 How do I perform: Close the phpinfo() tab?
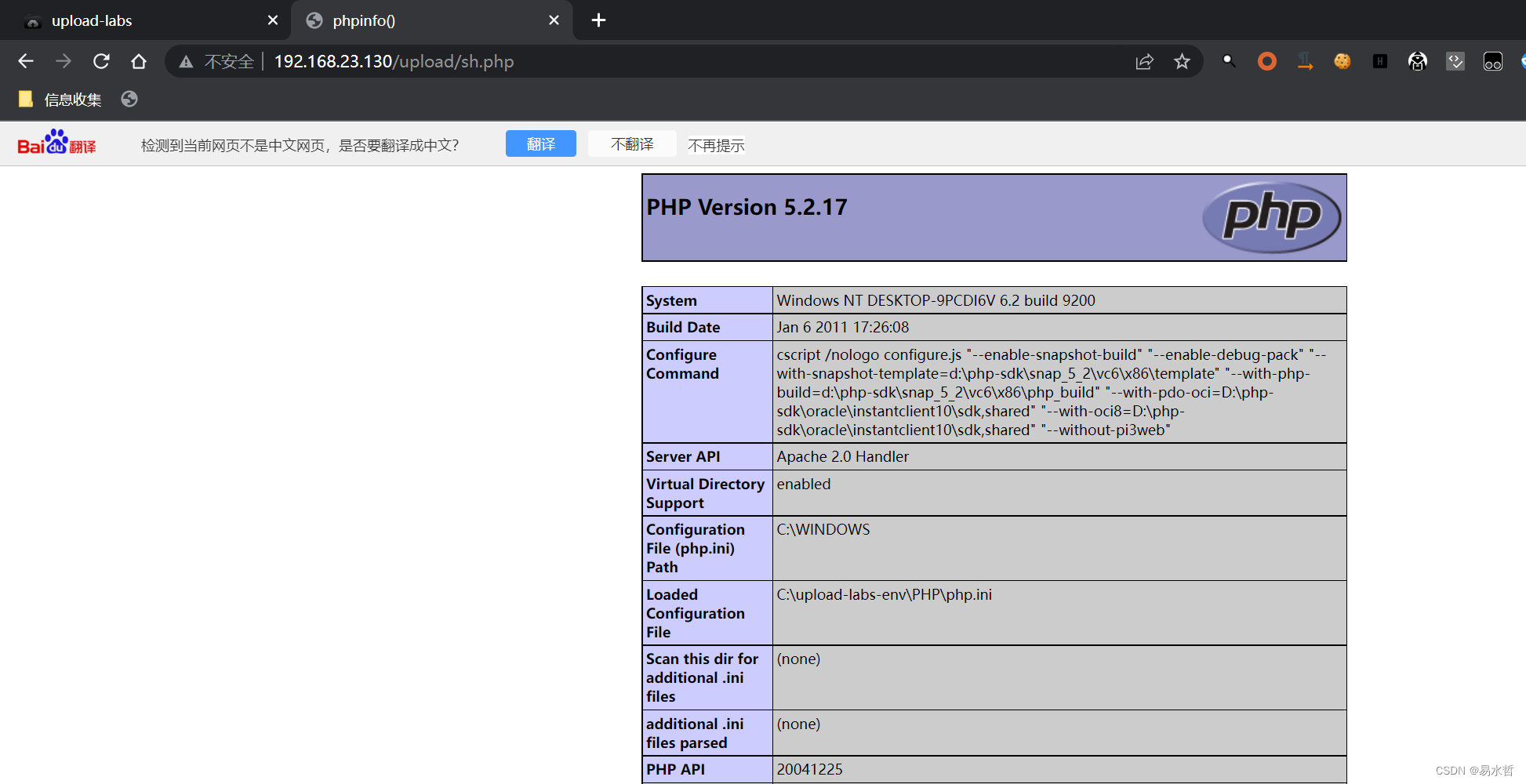pyautogui.click(x=554, y=20)
